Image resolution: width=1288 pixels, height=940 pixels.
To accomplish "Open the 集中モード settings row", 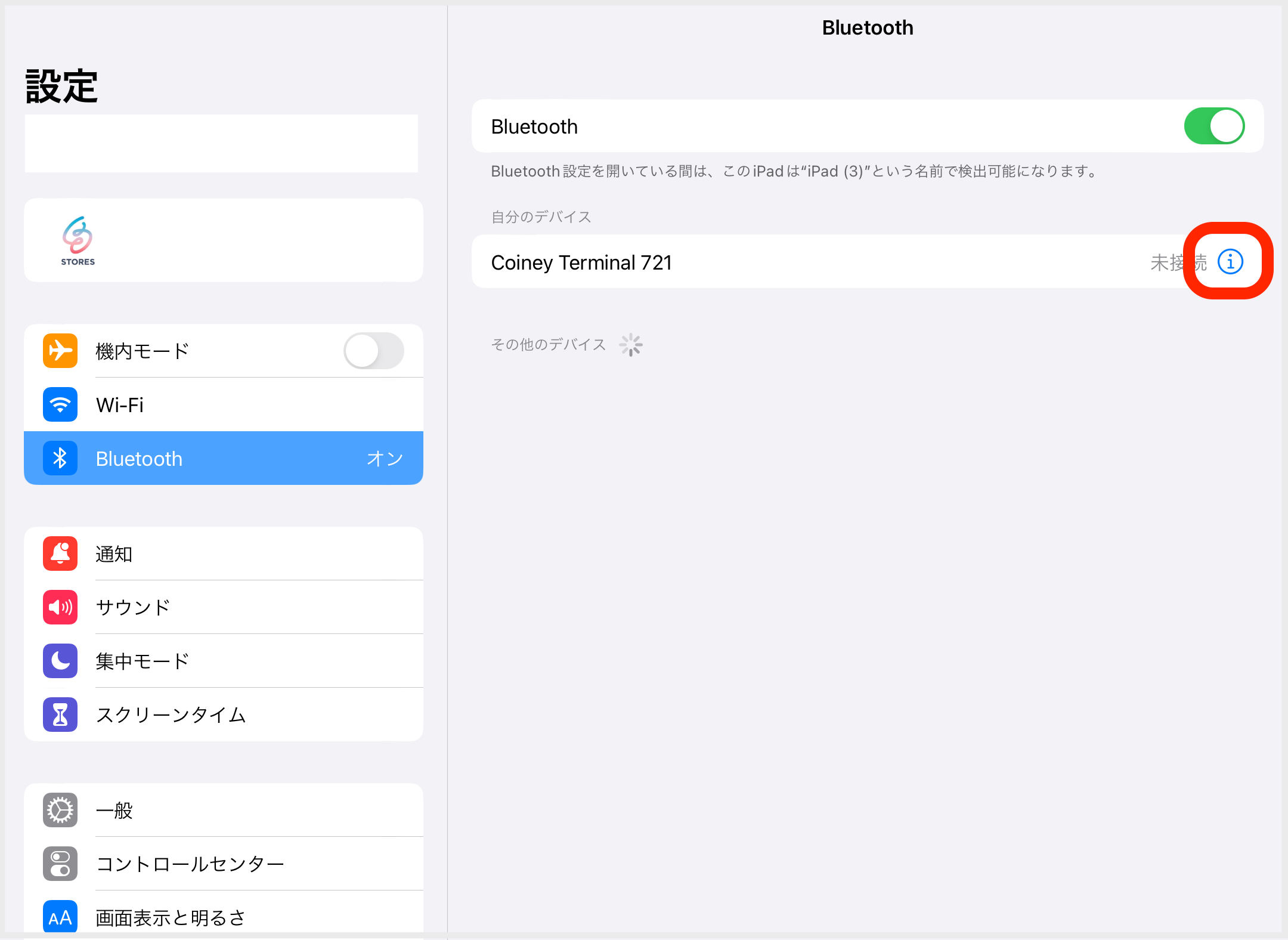I will coord(224,661).
